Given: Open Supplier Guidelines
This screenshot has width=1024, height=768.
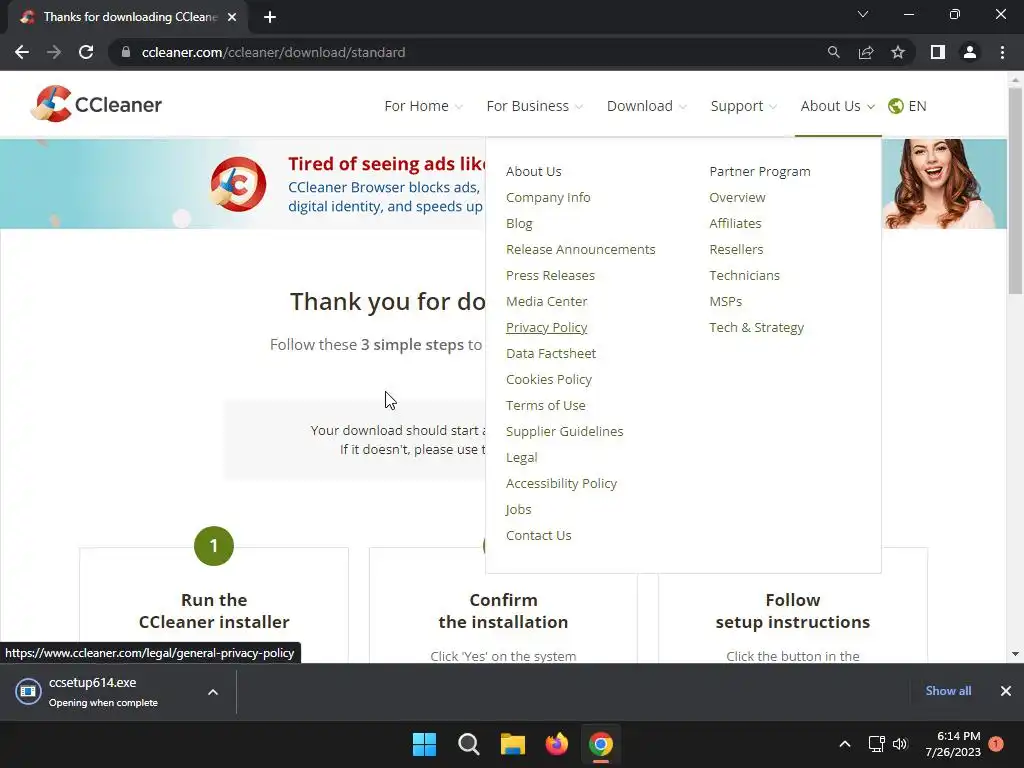Looking at the screenshot, I should pyautogui.click(x=565, y=432).
